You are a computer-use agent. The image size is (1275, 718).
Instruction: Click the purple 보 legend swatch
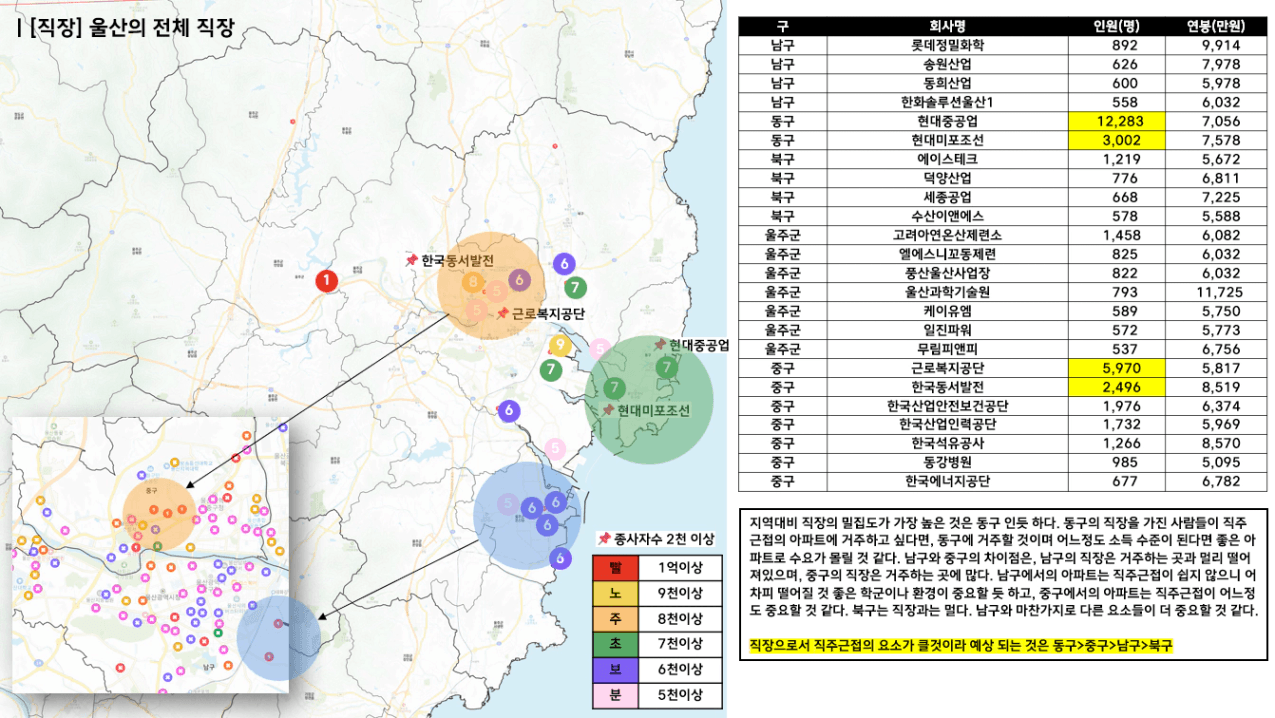point(615,670)
